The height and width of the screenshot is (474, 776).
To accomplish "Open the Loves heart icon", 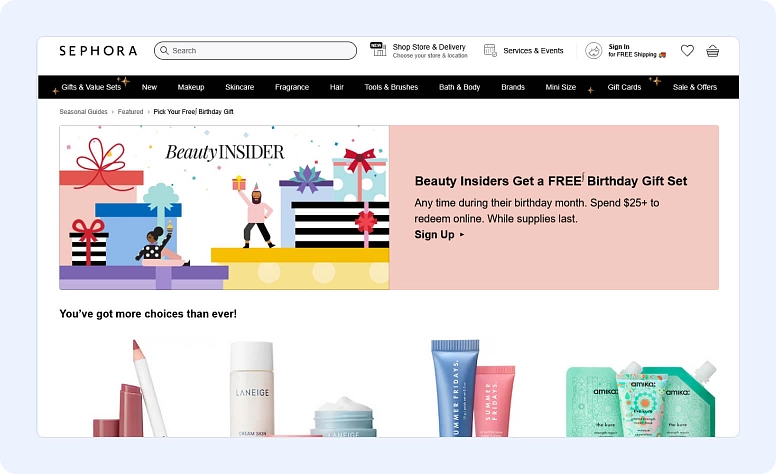I will tap(687, 51).
